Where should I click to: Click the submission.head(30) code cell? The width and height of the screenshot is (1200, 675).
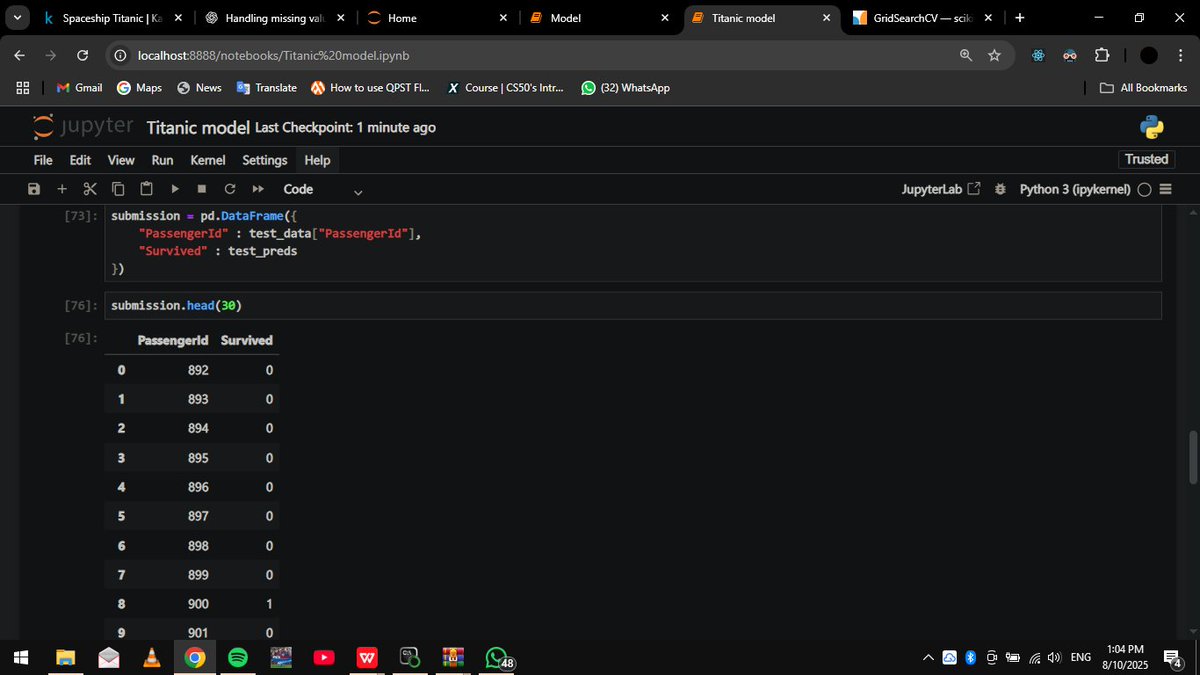632,305
